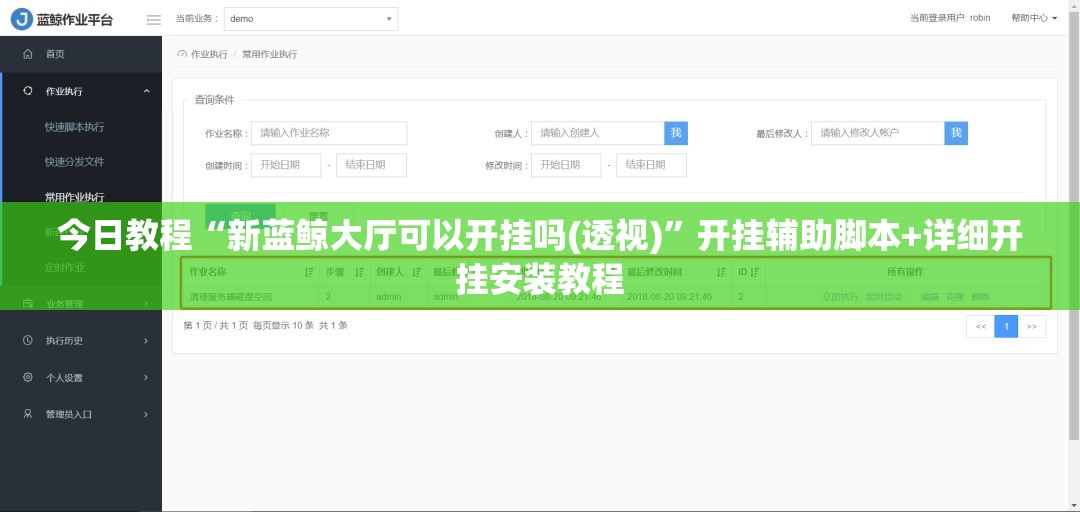Image resolution: width=1080 pixels, height=512 pixels.
Task: Select page 1 in pagination
Action: click(x=1006, y=327)
